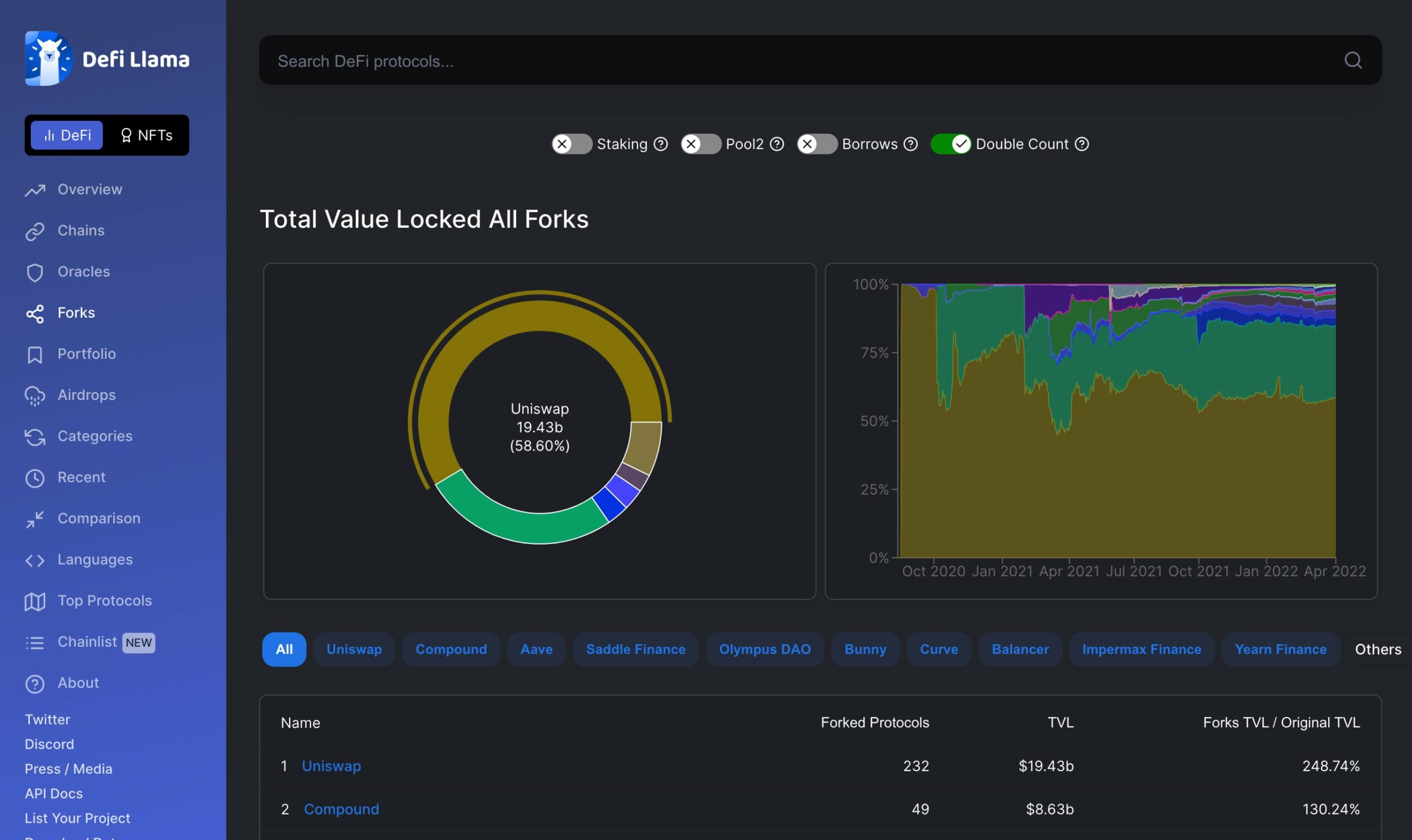Viewport: 1412px width, 840px height.
Task: Click the Languages code brackets icon
Action: coord(35,560)
